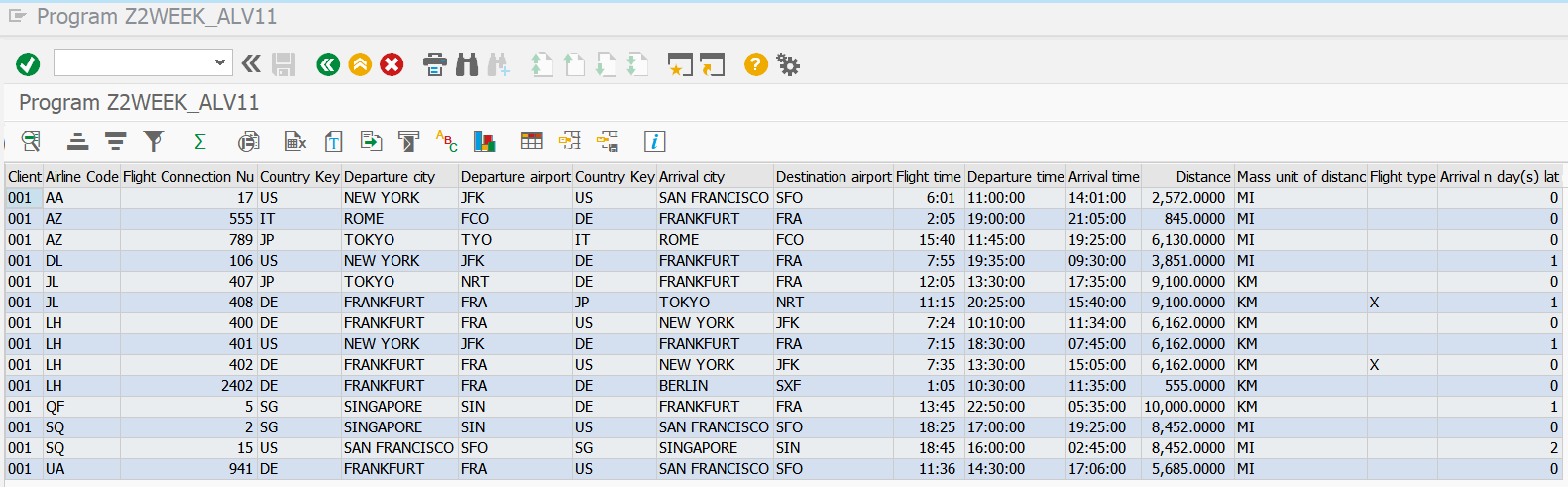Click the Airline Code column header
This screenshot has width=1568, height=487.
tap(81, 176)
